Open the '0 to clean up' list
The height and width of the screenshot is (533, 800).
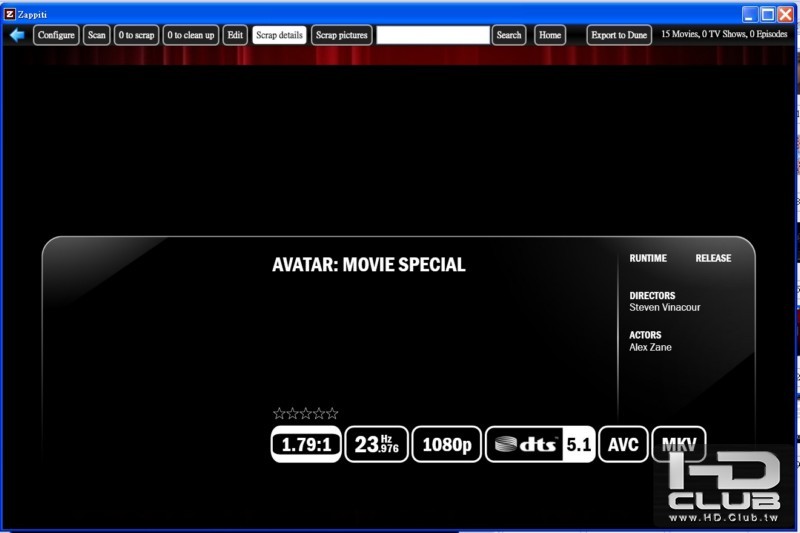[x=191, y=35]
